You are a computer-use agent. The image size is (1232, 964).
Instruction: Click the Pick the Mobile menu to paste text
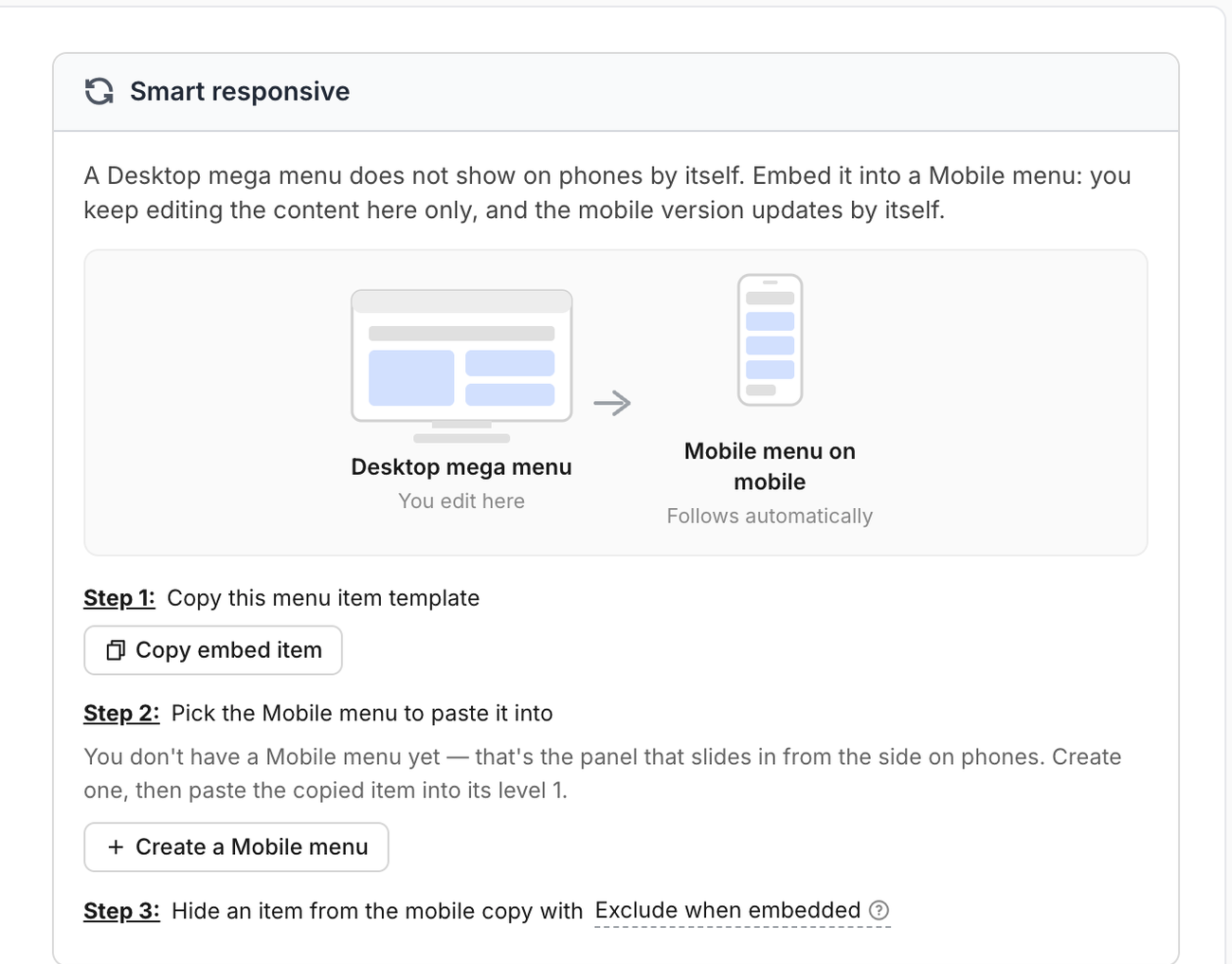pyautogui.click(x=362, y=713)
